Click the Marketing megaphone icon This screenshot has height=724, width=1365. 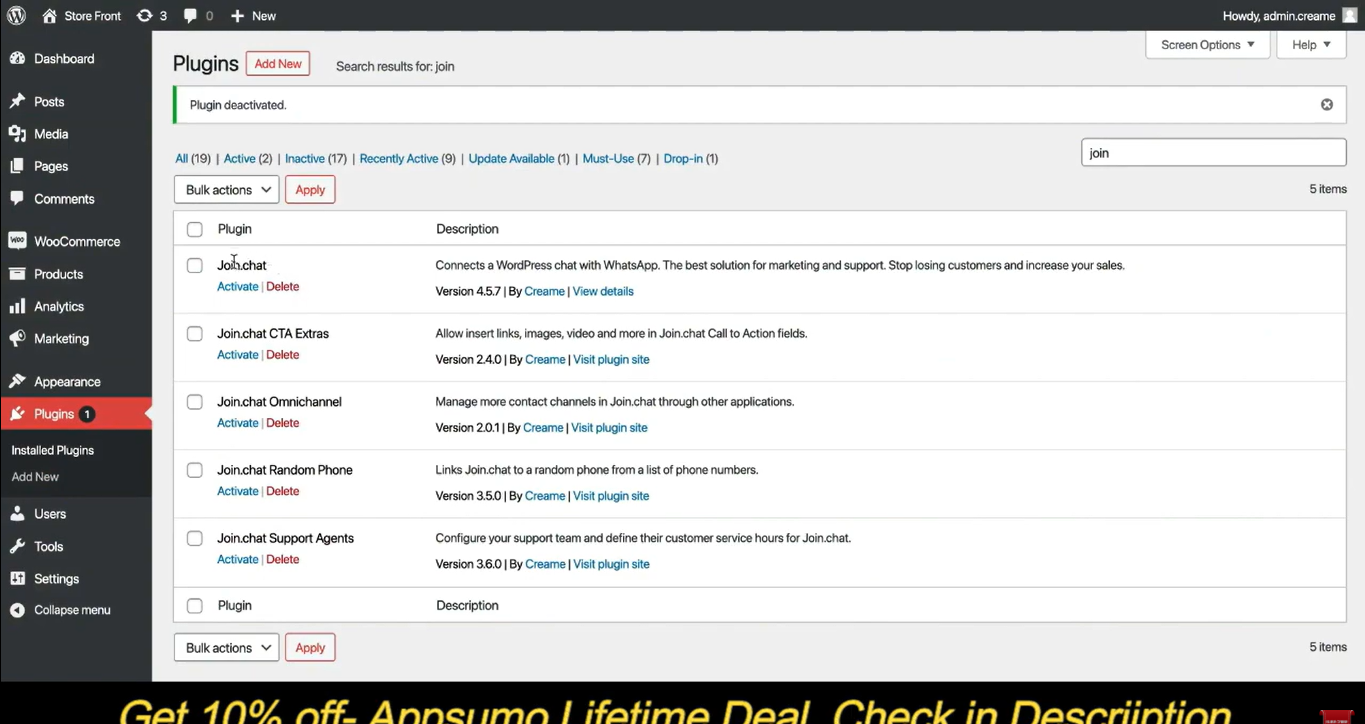(x=17, y=339)
